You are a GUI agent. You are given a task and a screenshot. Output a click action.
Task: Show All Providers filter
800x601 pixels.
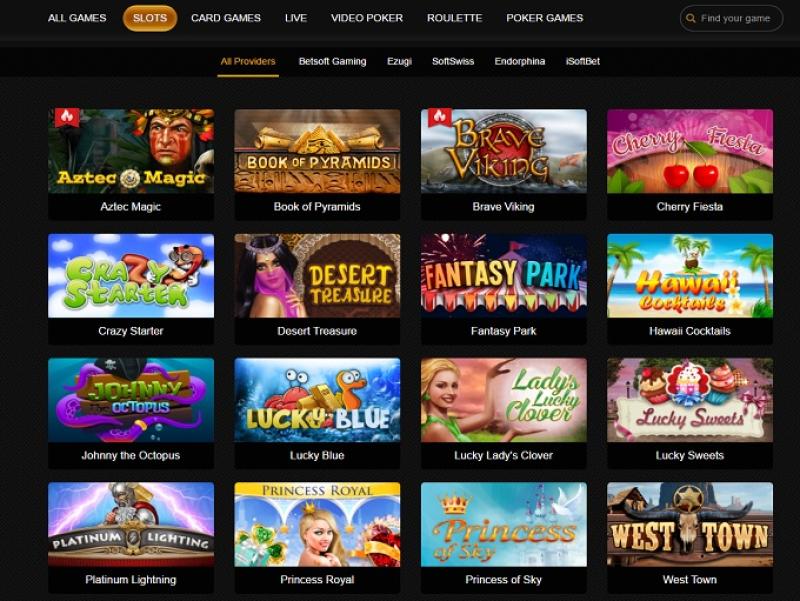[x=248, y=61]
